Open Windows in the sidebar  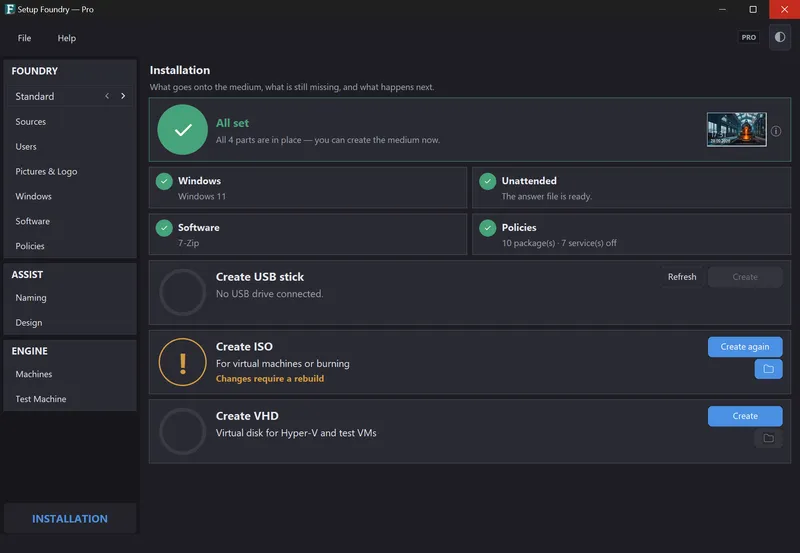tap(70, 196)
